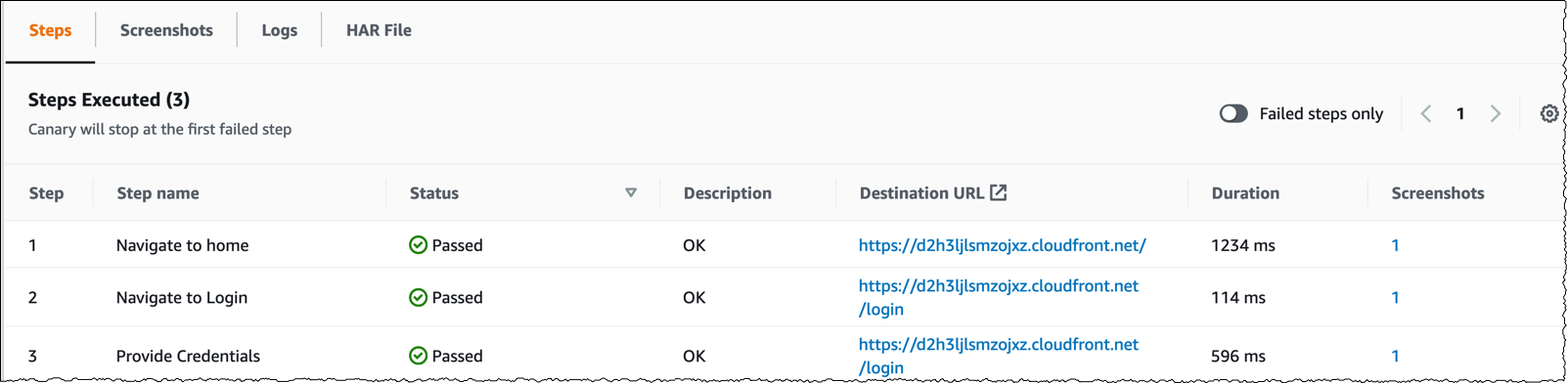
Task: Select the HAR File tab
Action: 379,30
